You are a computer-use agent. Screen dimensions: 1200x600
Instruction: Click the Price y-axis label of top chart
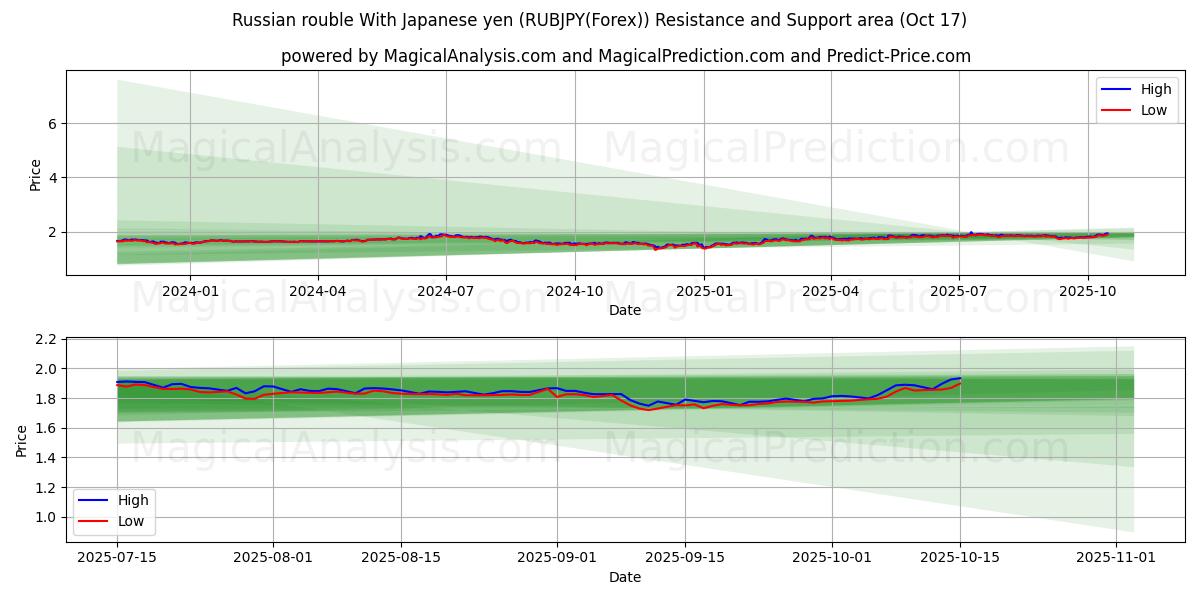click(36, 174)
